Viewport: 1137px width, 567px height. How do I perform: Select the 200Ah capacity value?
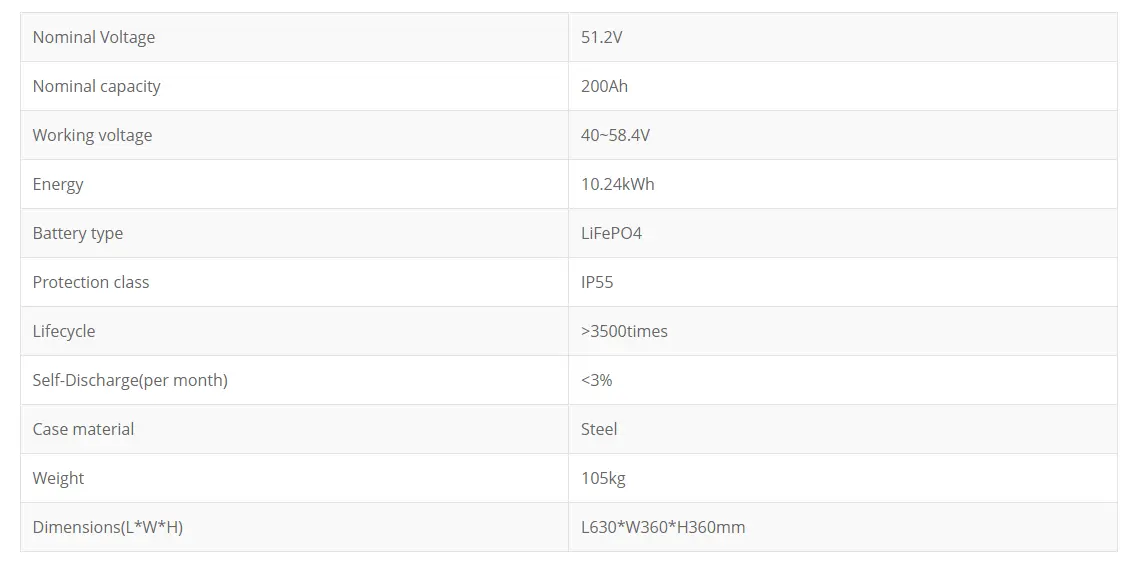pyautogui.click(x=604, y=86)
